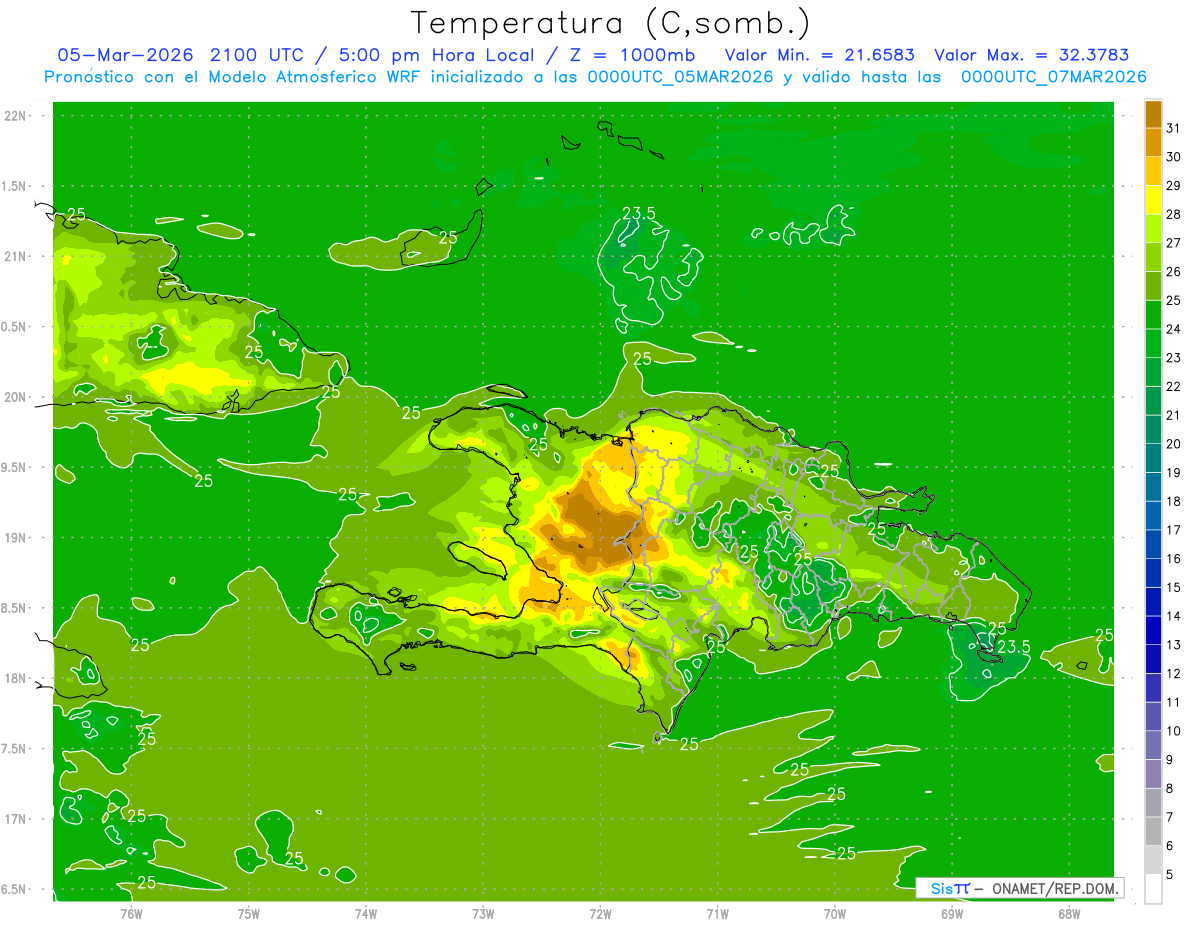Click the legend swatch between 29 and 30
This screenshot has width=1200, height=927.
(1154, 171)
